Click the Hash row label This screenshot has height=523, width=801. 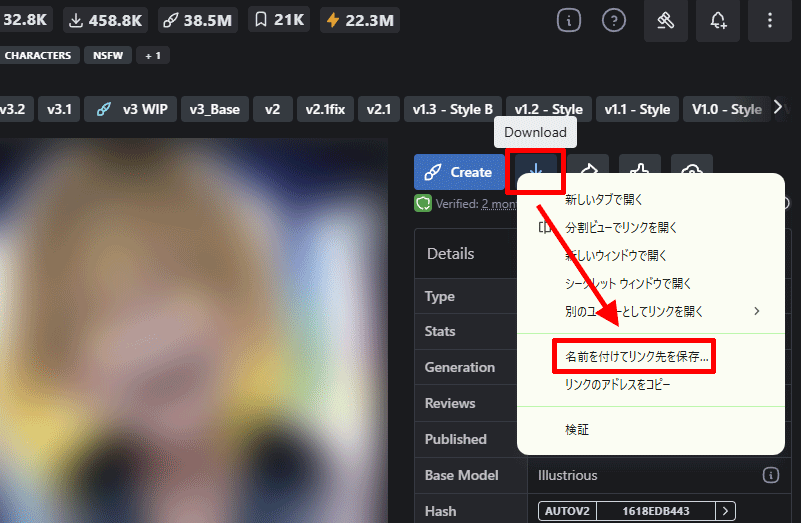440,511
